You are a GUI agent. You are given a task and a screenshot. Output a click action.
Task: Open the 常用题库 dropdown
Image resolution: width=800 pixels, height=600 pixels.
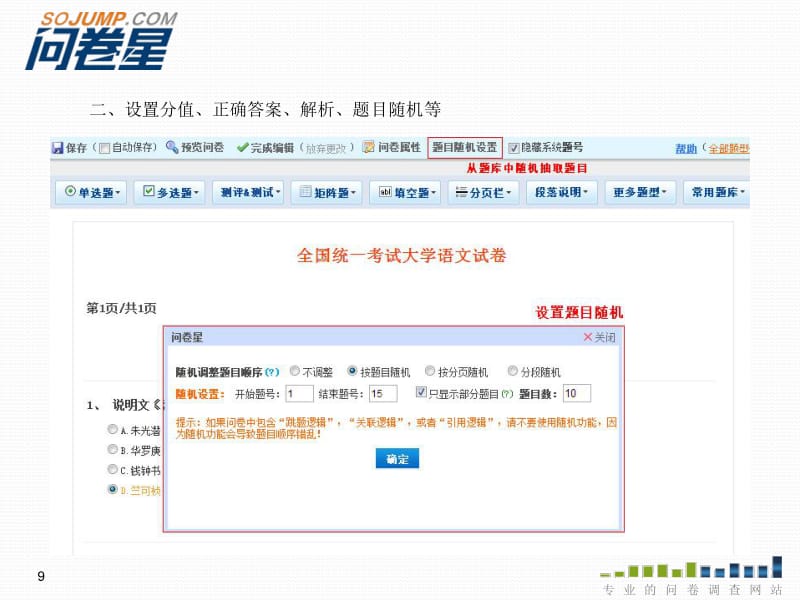coord(717,192)
